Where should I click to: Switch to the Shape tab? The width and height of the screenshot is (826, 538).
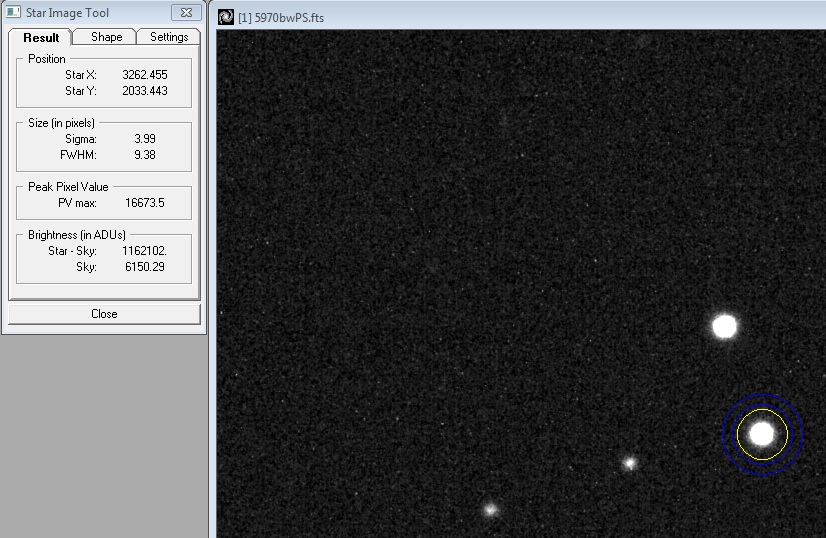point(106,37)
